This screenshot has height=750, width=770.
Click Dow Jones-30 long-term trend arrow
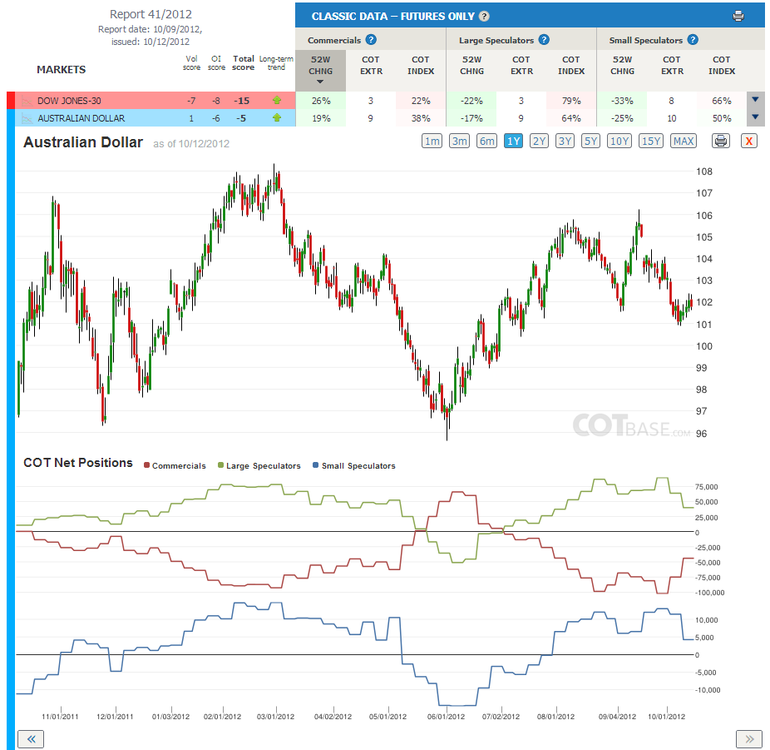click(277, 101)
